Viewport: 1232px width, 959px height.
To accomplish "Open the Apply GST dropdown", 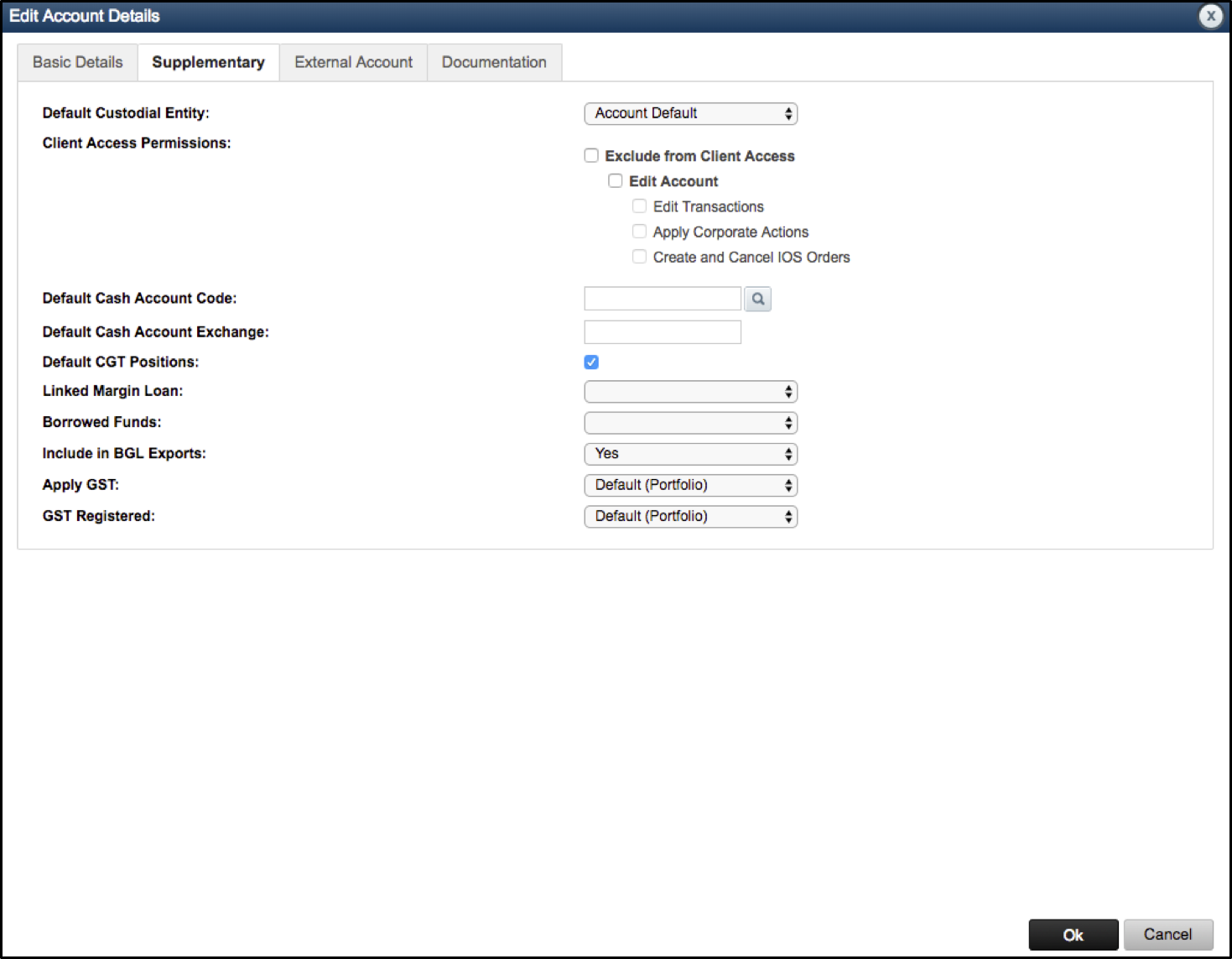I will click(x=690, y=485).
